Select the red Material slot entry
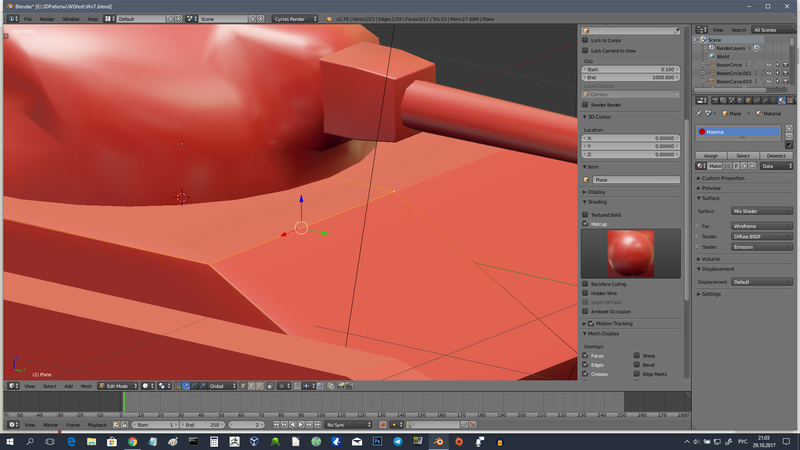Screen dimensions: 800x450 click(x=738, y=132)
